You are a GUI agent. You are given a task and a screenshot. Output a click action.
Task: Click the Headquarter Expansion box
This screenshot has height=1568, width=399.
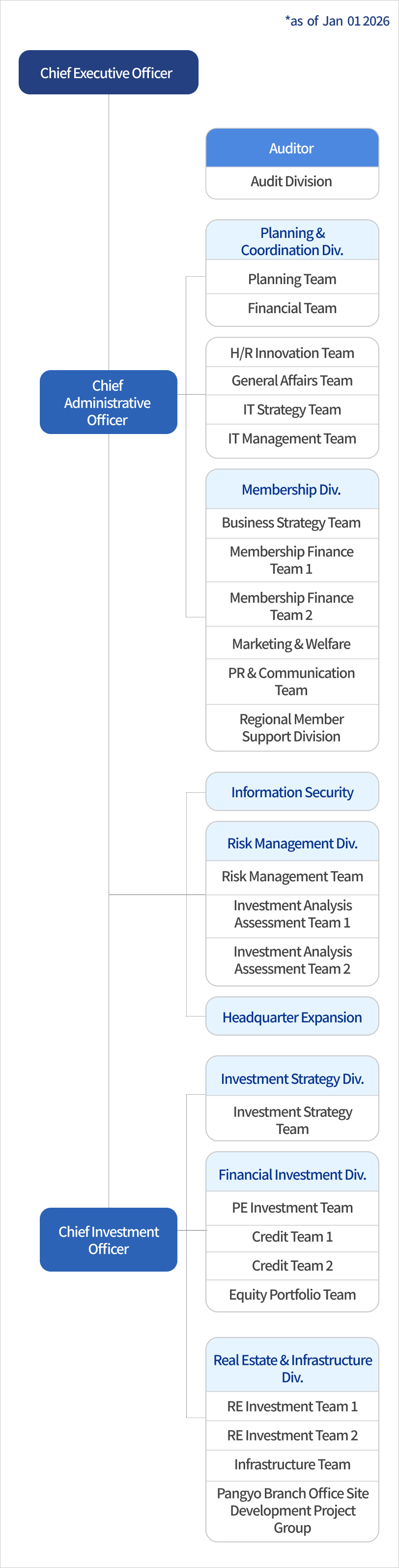point(292,1017)
